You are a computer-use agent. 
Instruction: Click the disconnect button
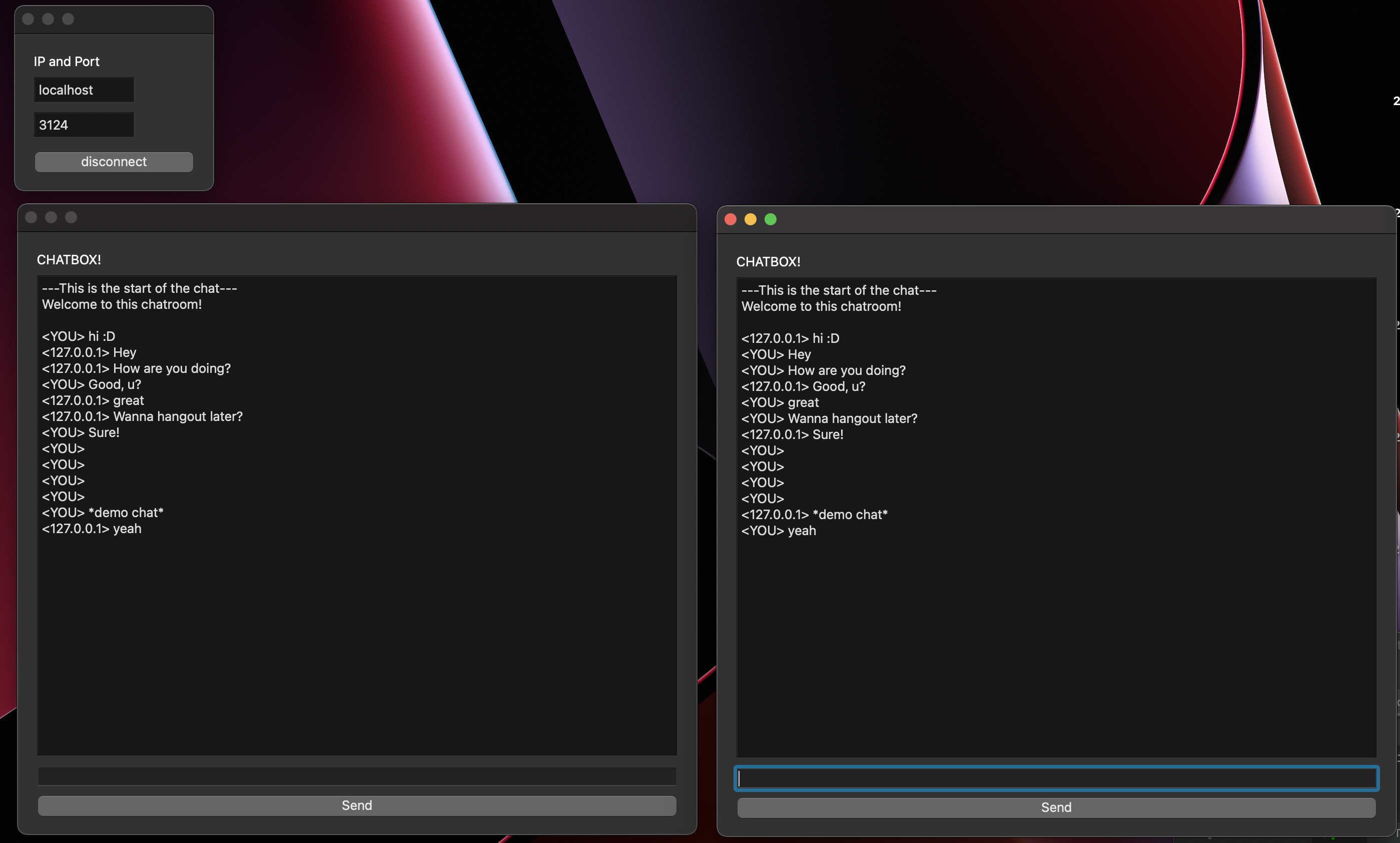(x=114, y=162)
